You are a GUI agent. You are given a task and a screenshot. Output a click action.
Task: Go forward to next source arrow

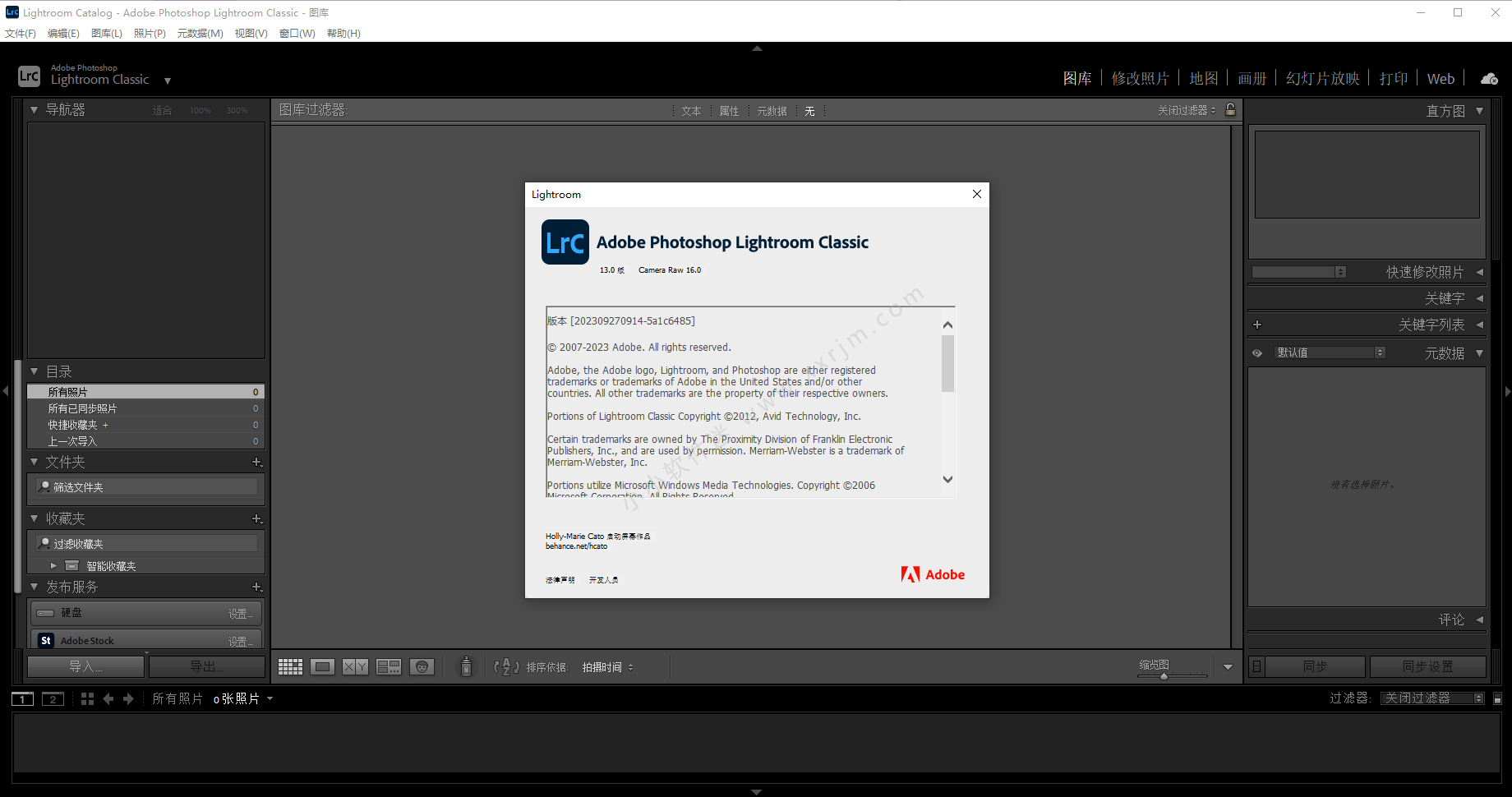coord(128,699)
